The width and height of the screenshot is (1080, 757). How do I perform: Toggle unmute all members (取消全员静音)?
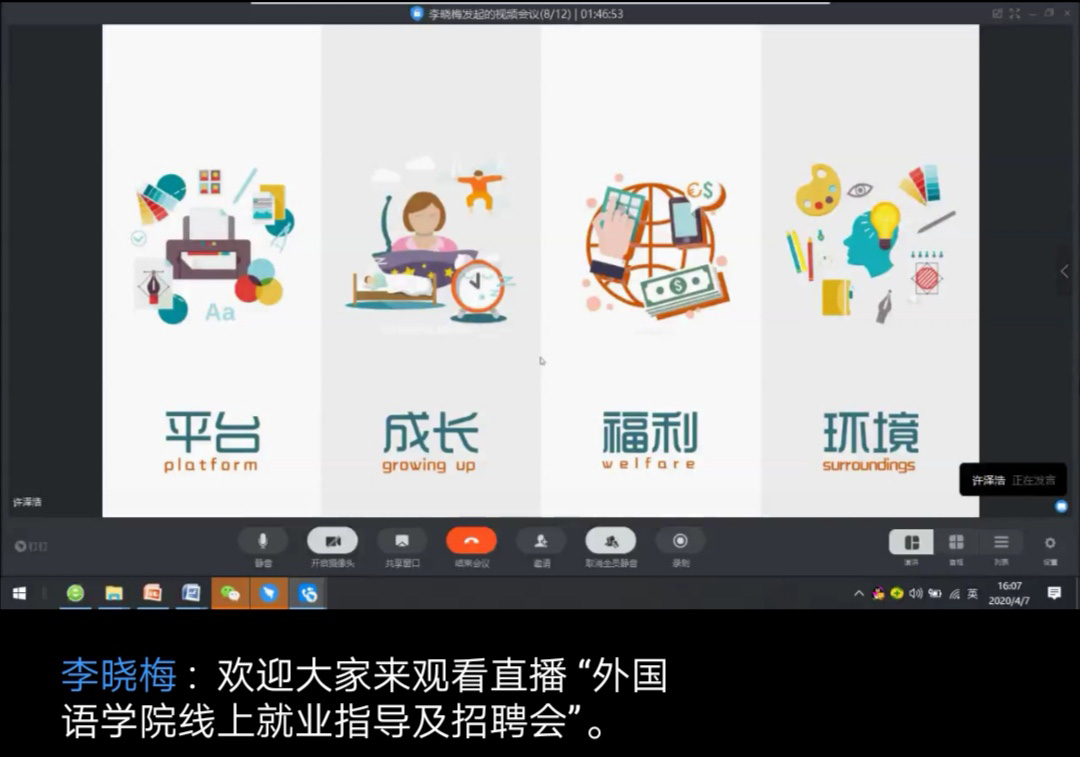[610, 541]
